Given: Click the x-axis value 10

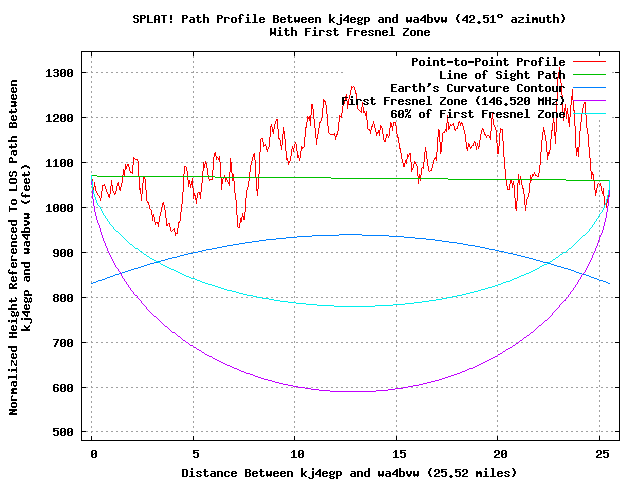Looking at the screenshot, I should tap(297, 454).
